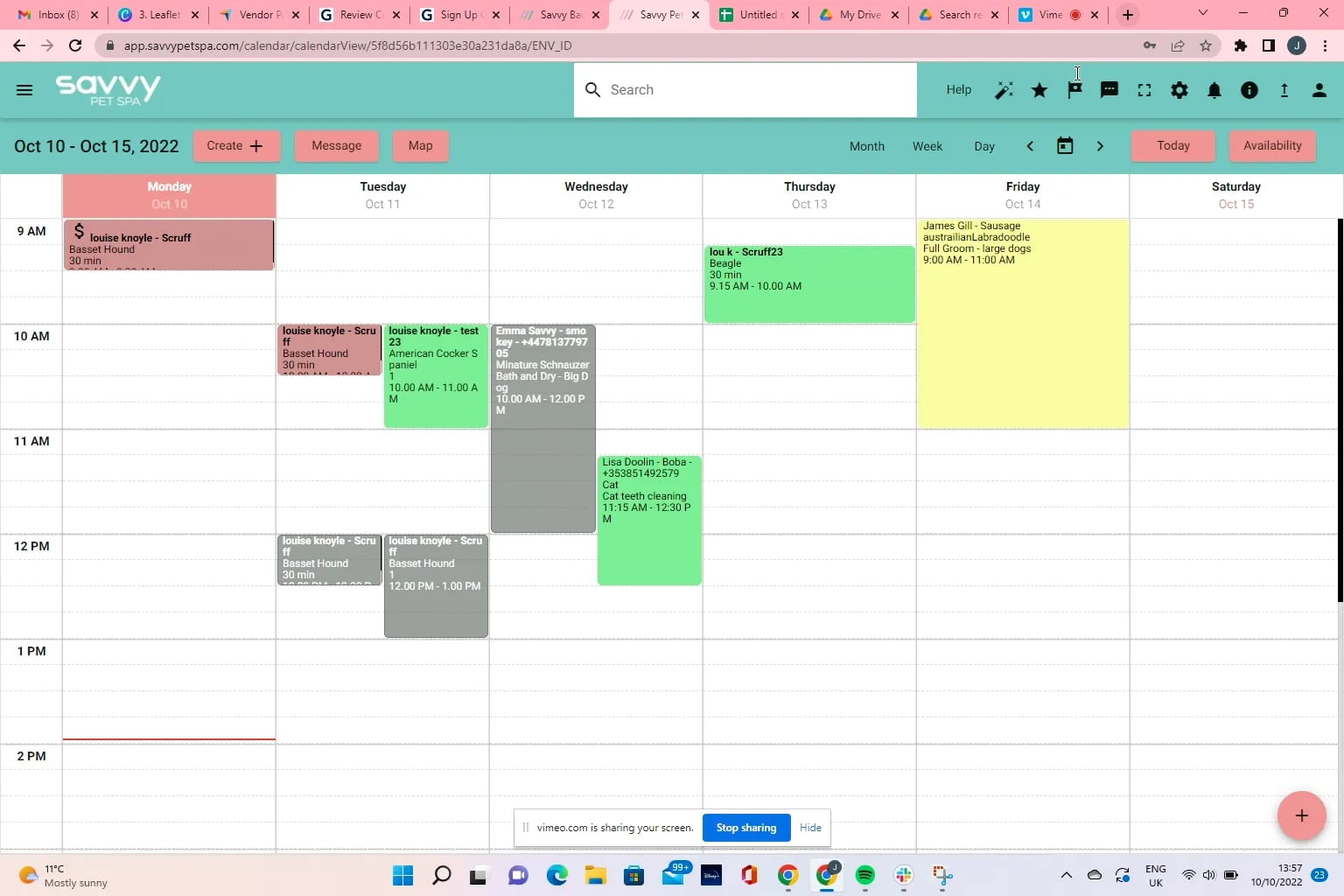Open James Gill Sausage appointment
Screen dimensions: 1344x896
tap(1023, 324)
